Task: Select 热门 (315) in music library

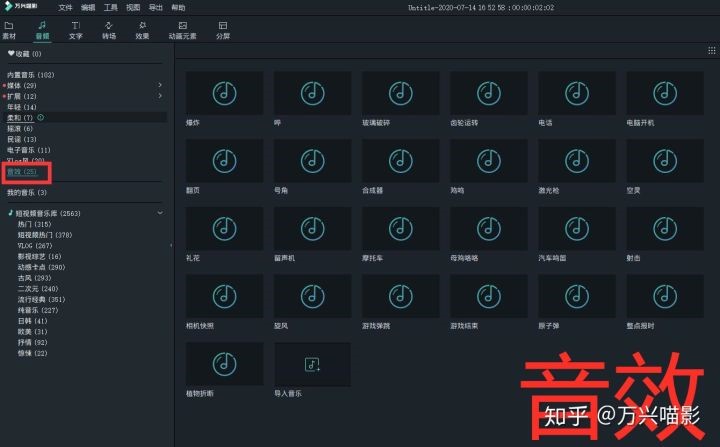Action: [34, 224]
